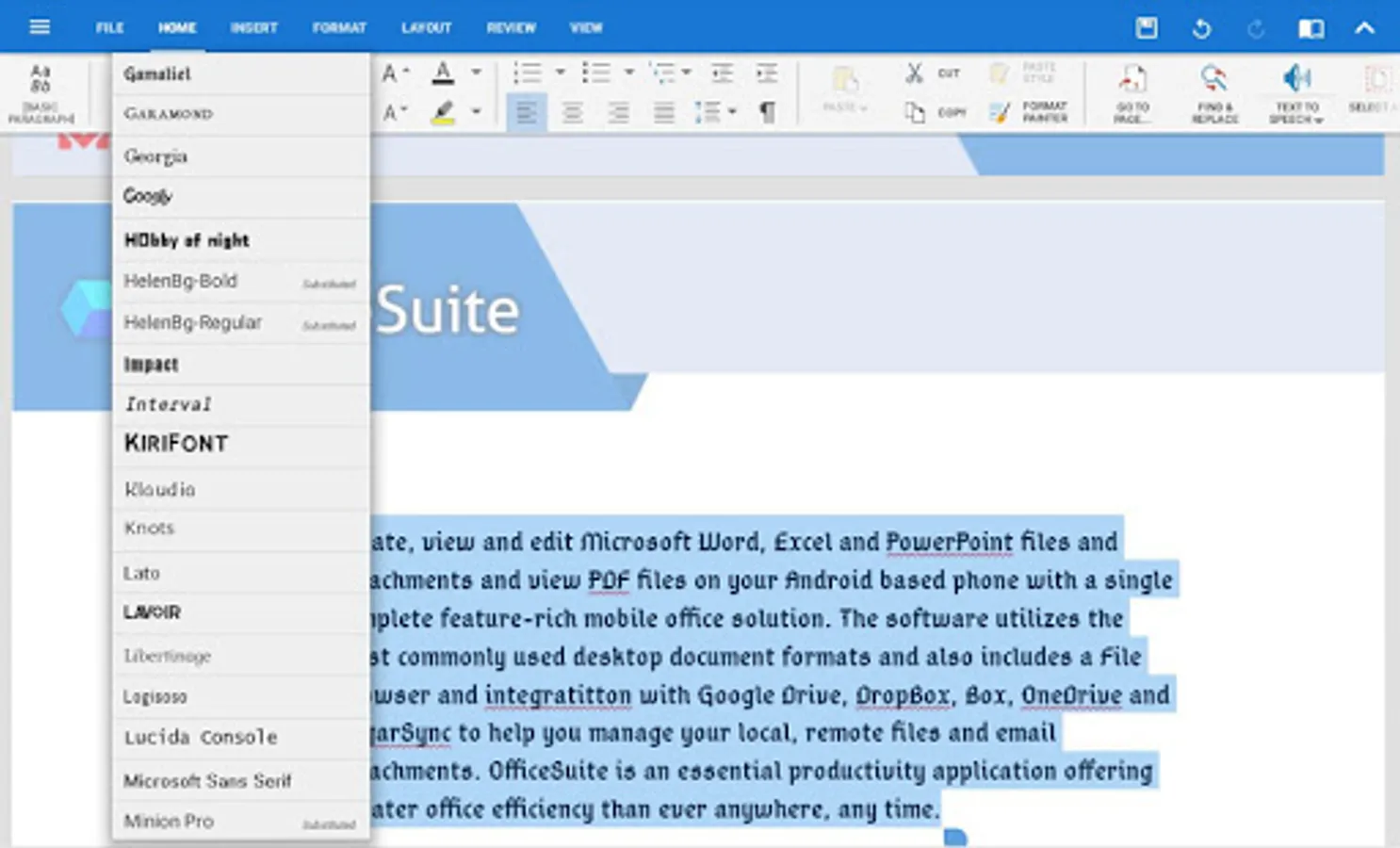The width and height of the screenshot is (1400, 848).
Task: Open the Layout tab
Action: pyautogui.click(x=426, y=28)
